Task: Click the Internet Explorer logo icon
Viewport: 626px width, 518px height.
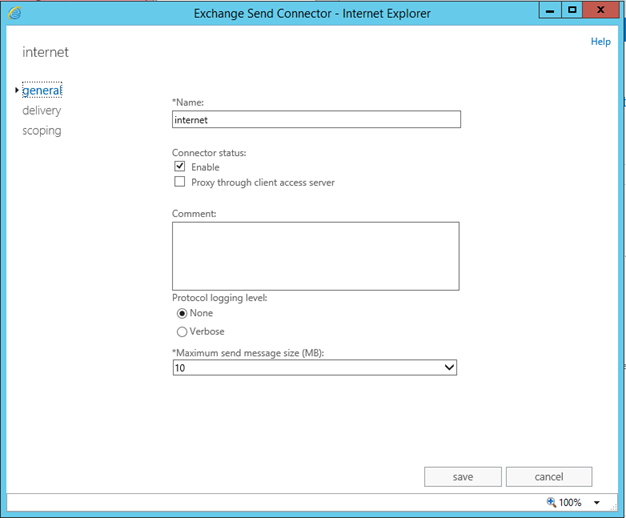Action: pos(14,13)
